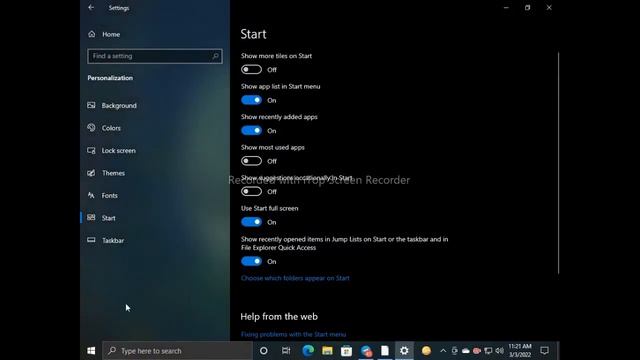Click the Settings gear icon on taskbar

coord(404,351)
